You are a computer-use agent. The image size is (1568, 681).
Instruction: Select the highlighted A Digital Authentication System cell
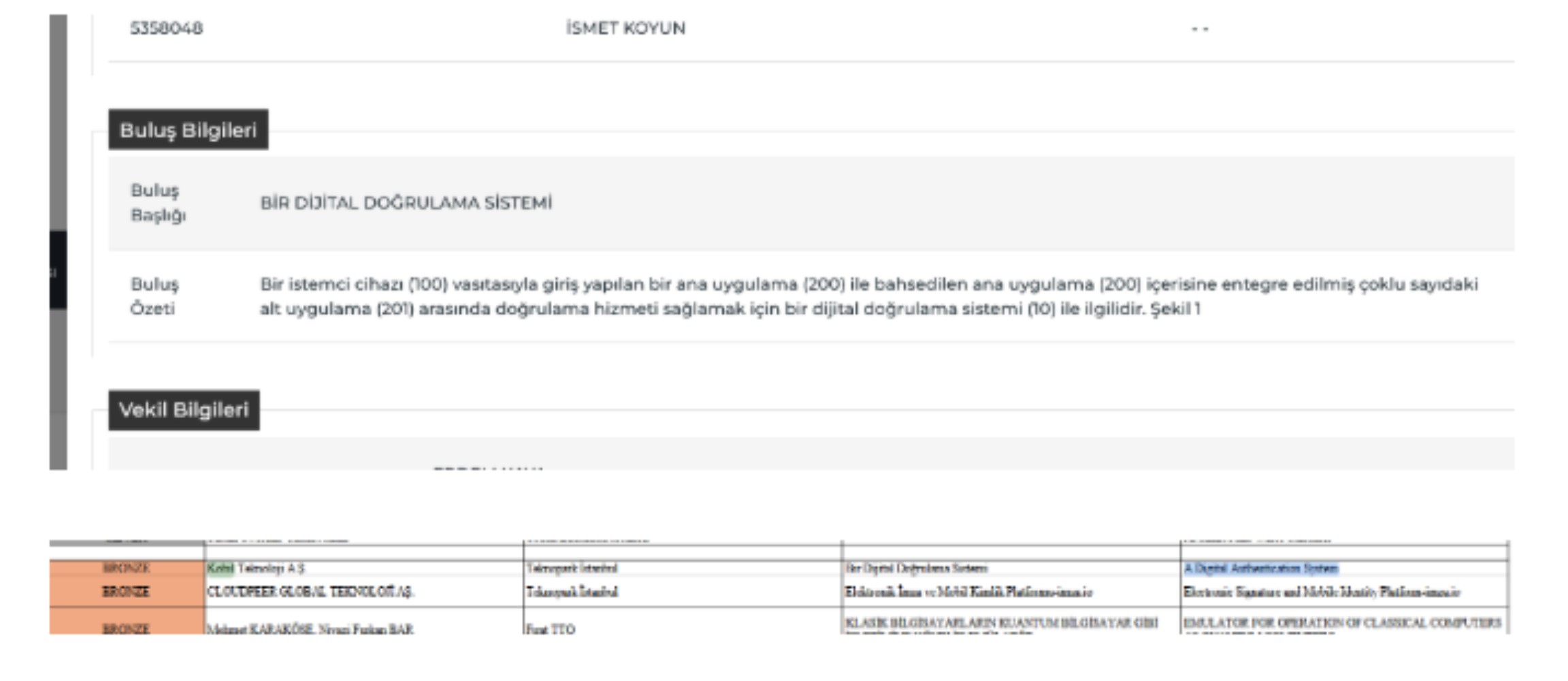point(1260,569)
